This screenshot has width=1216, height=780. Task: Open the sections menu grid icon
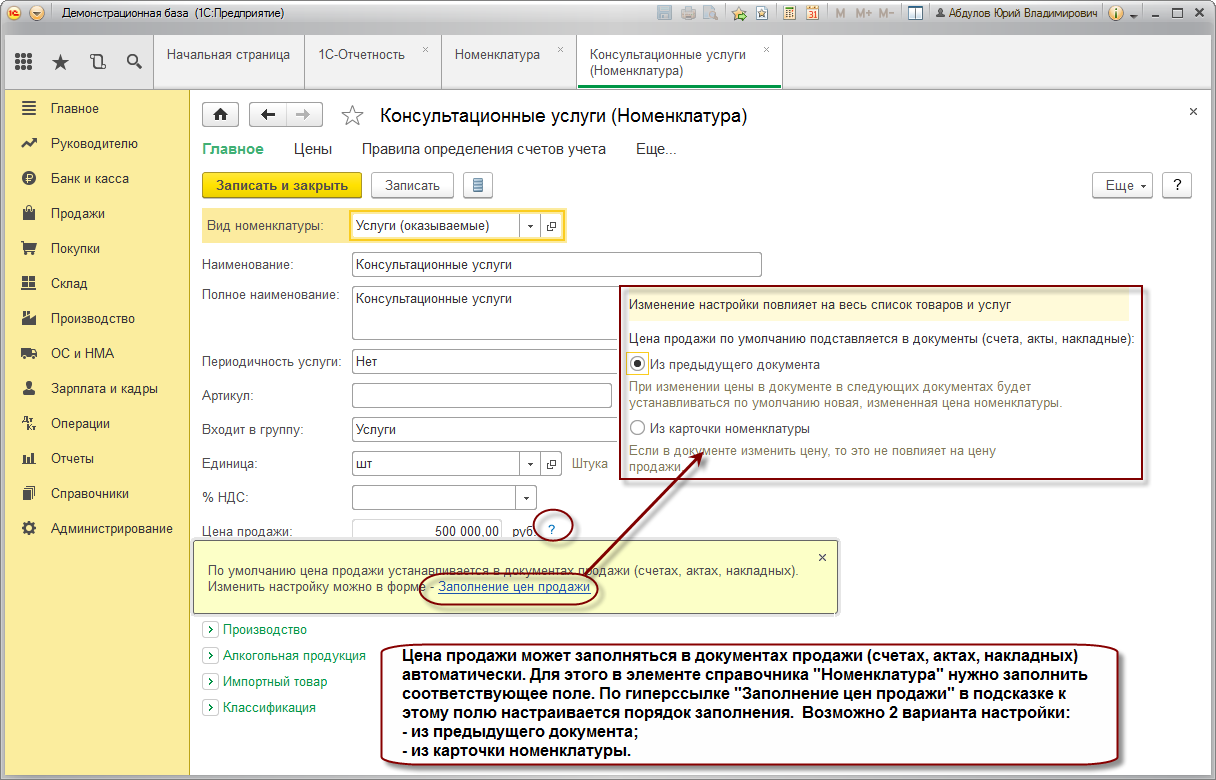(x=23, y=62)
